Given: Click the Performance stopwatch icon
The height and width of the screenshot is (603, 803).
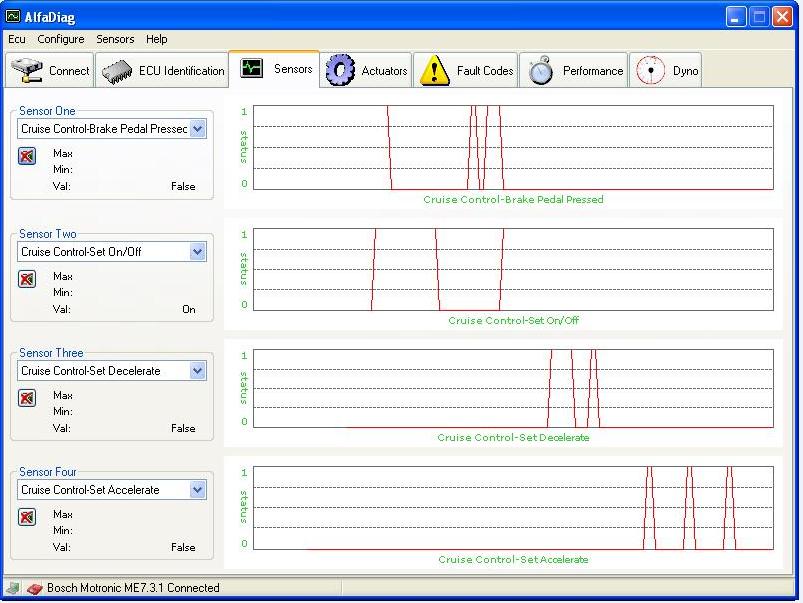Looking at the screenshot, I should pos(541,71).
